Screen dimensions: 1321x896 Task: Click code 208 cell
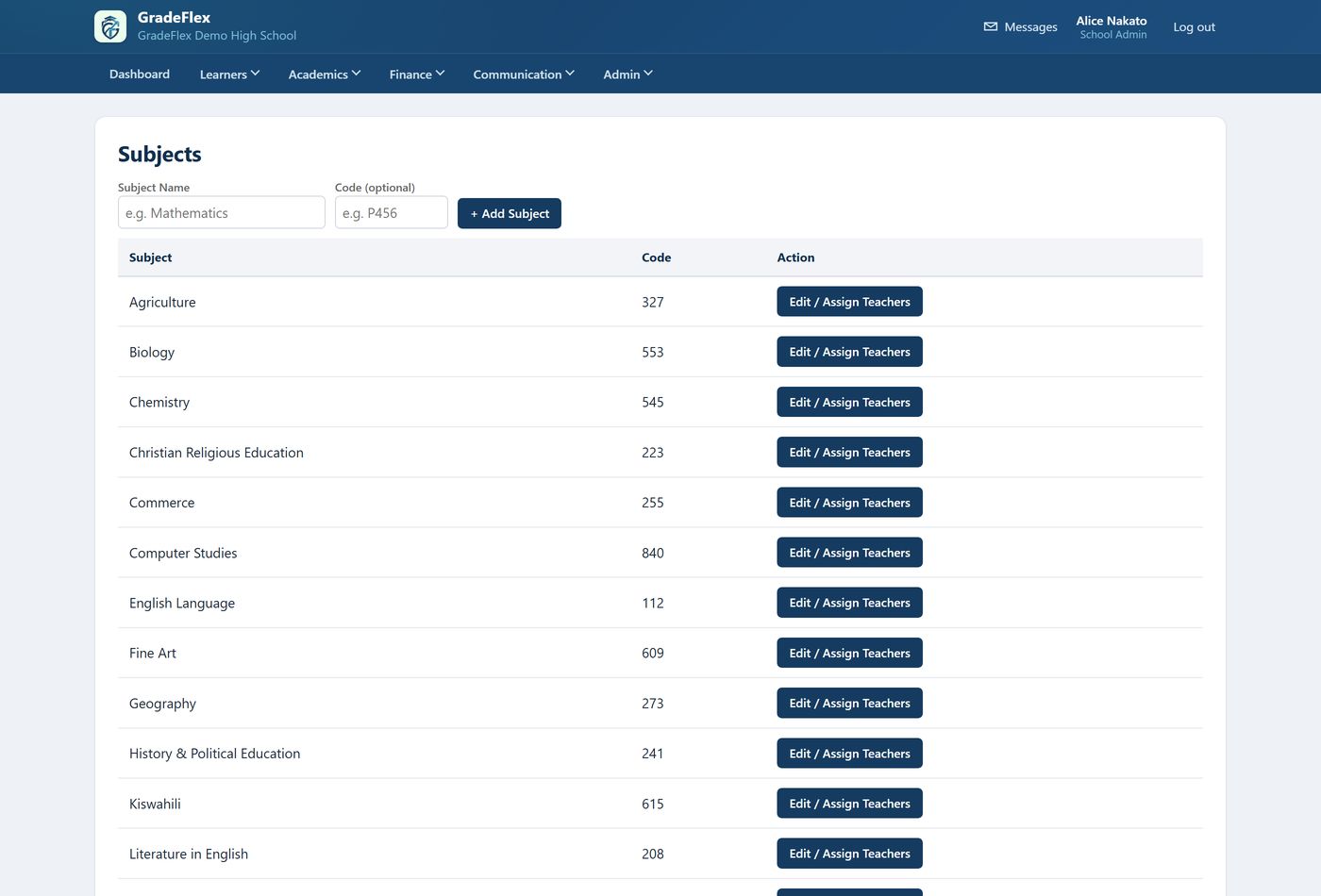(653, 854)
